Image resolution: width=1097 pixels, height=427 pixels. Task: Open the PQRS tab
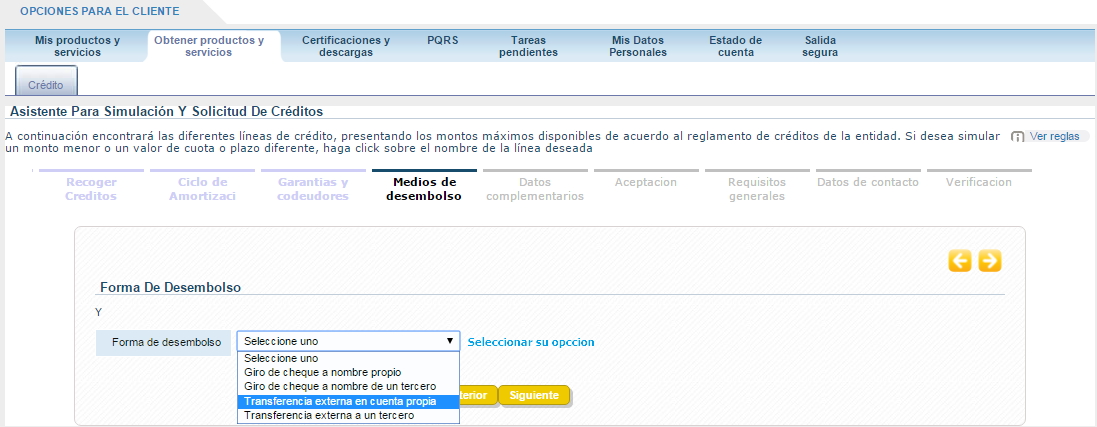(442, 41)
